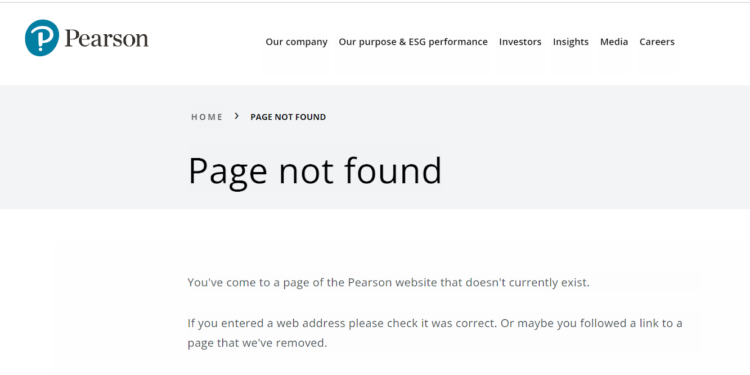Click the PAGE NOT FOUND breadcrumb label
Screen dimensions: 750x375
(288, 117)
